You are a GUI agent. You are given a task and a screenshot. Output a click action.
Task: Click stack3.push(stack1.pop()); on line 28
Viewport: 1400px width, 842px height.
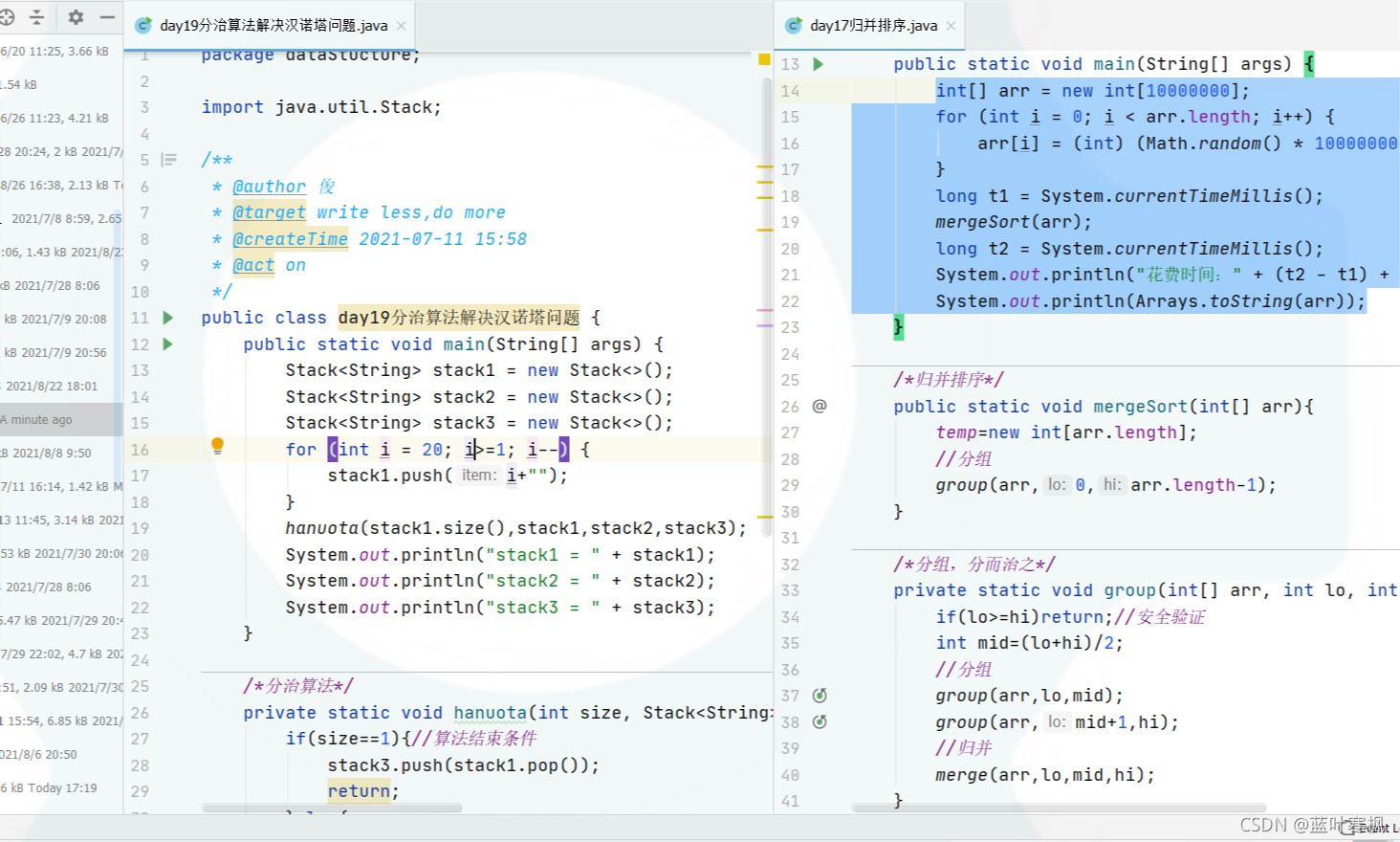(x=464, y=765)
